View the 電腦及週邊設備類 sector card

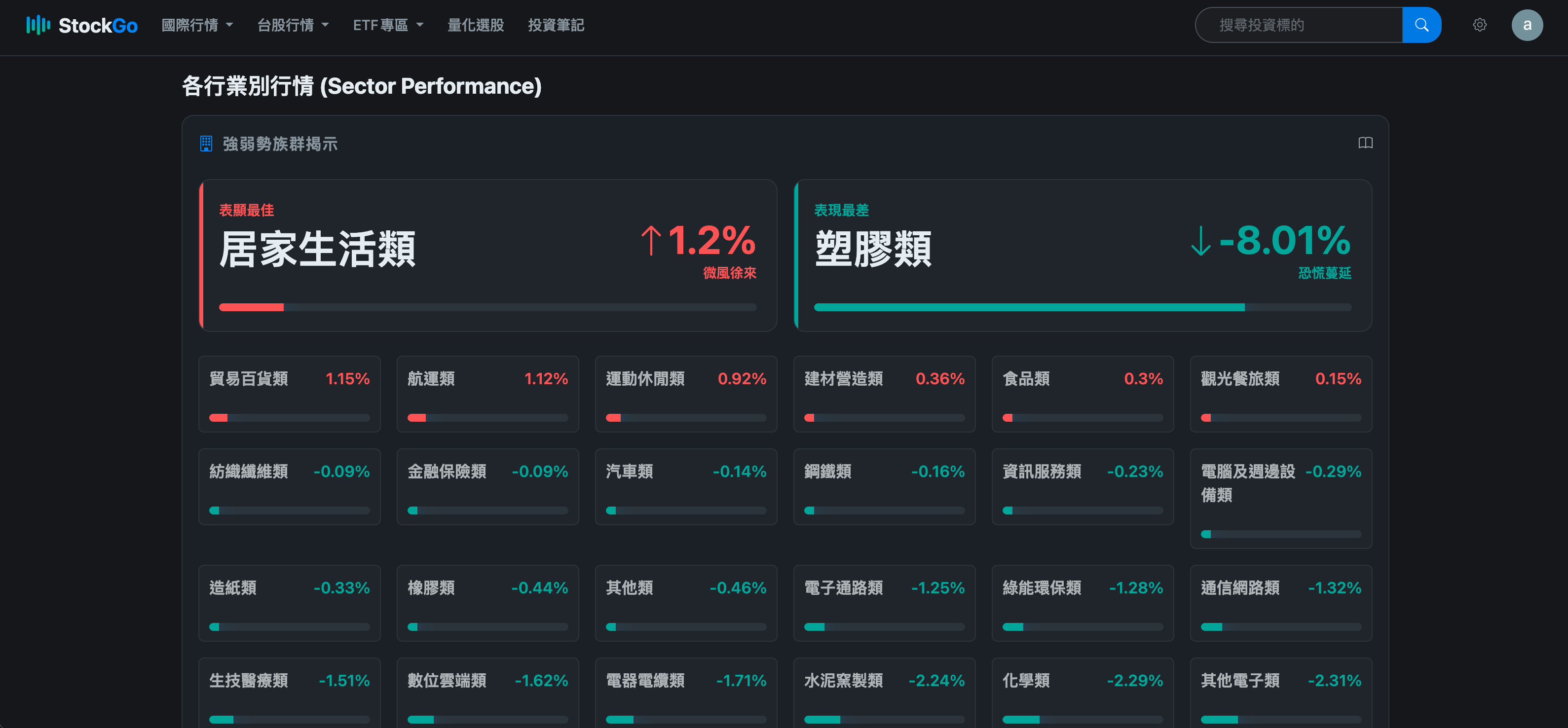[x=1281, y=499]
